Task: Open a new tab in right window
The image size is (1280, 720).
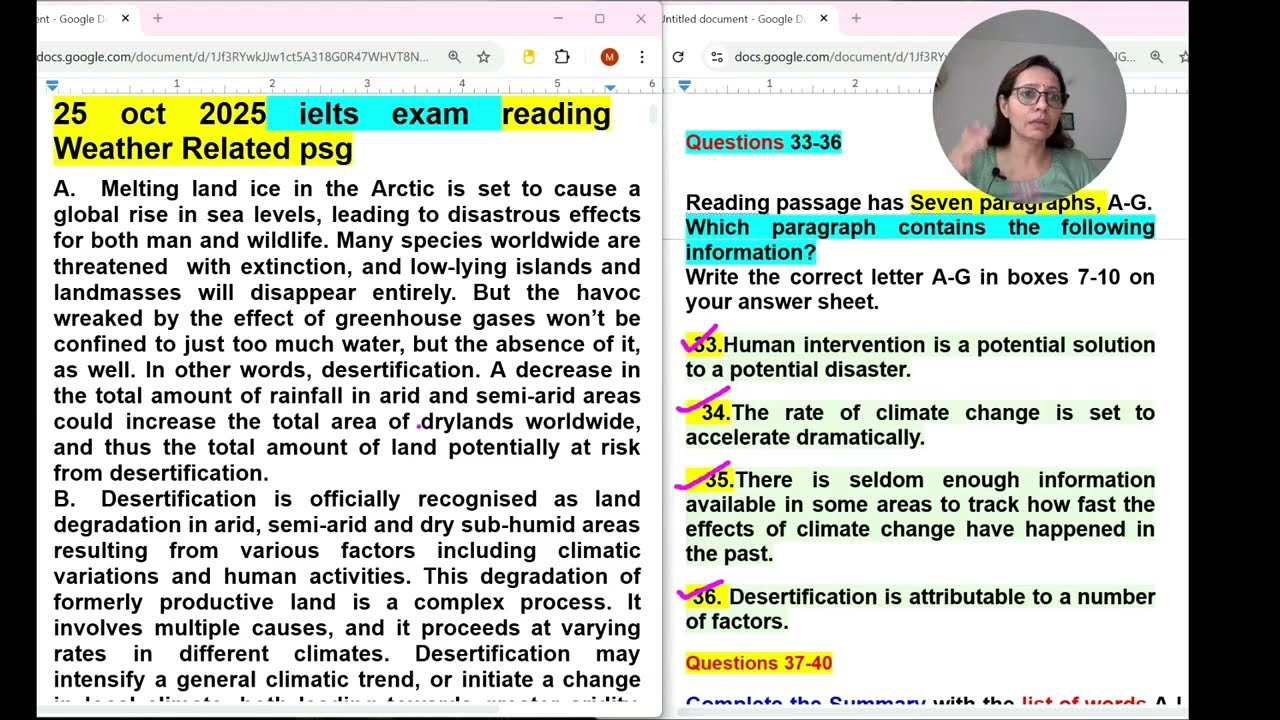Action: point(855,18)
